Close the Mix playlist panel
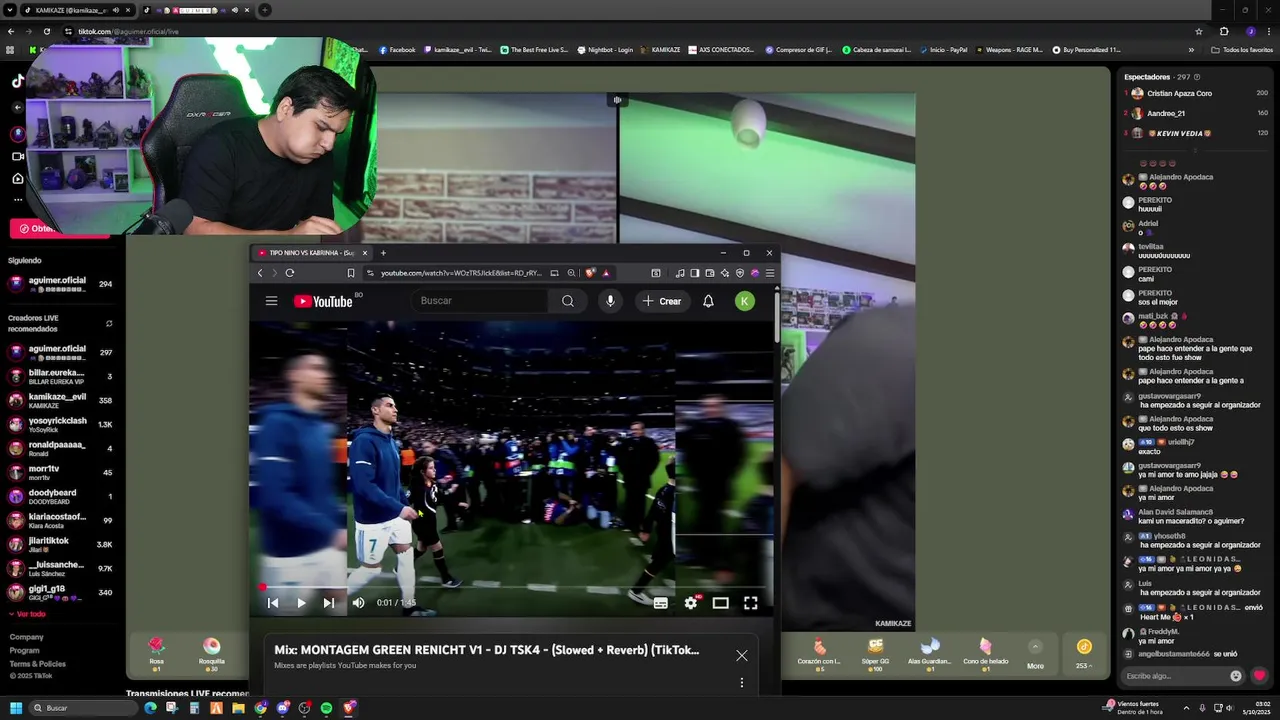Viewport: 1280px width, 720px height. [x=741, y=655]
